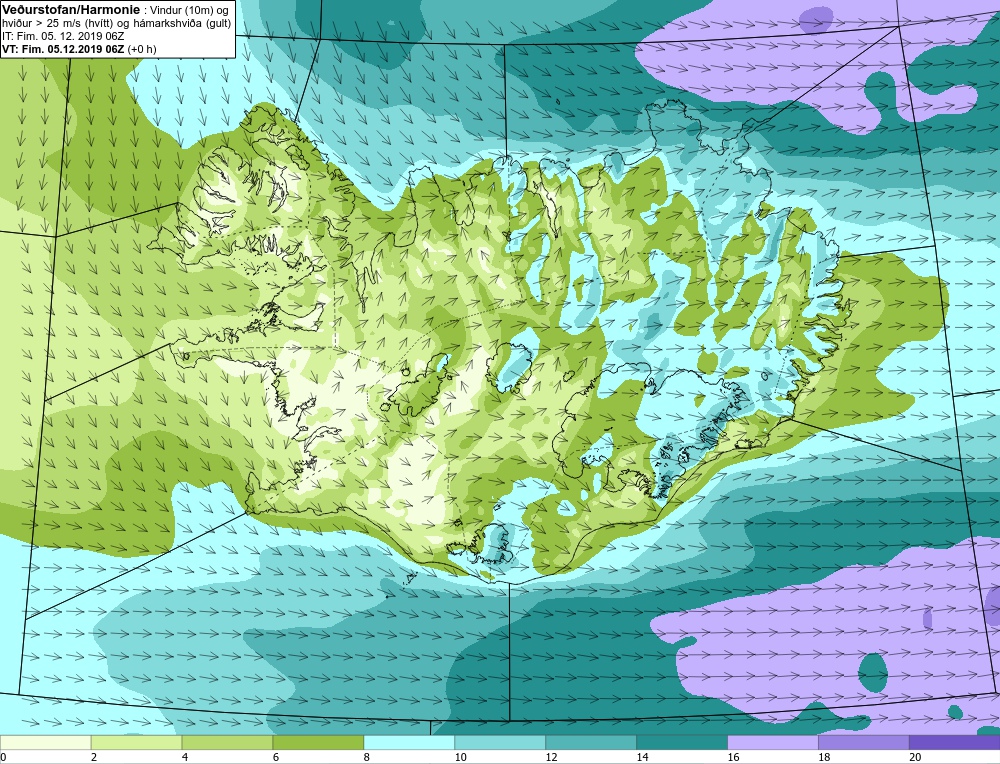Click the legend tick label '0'
This screenshot has height=764, width=1000.
[4, 757]
